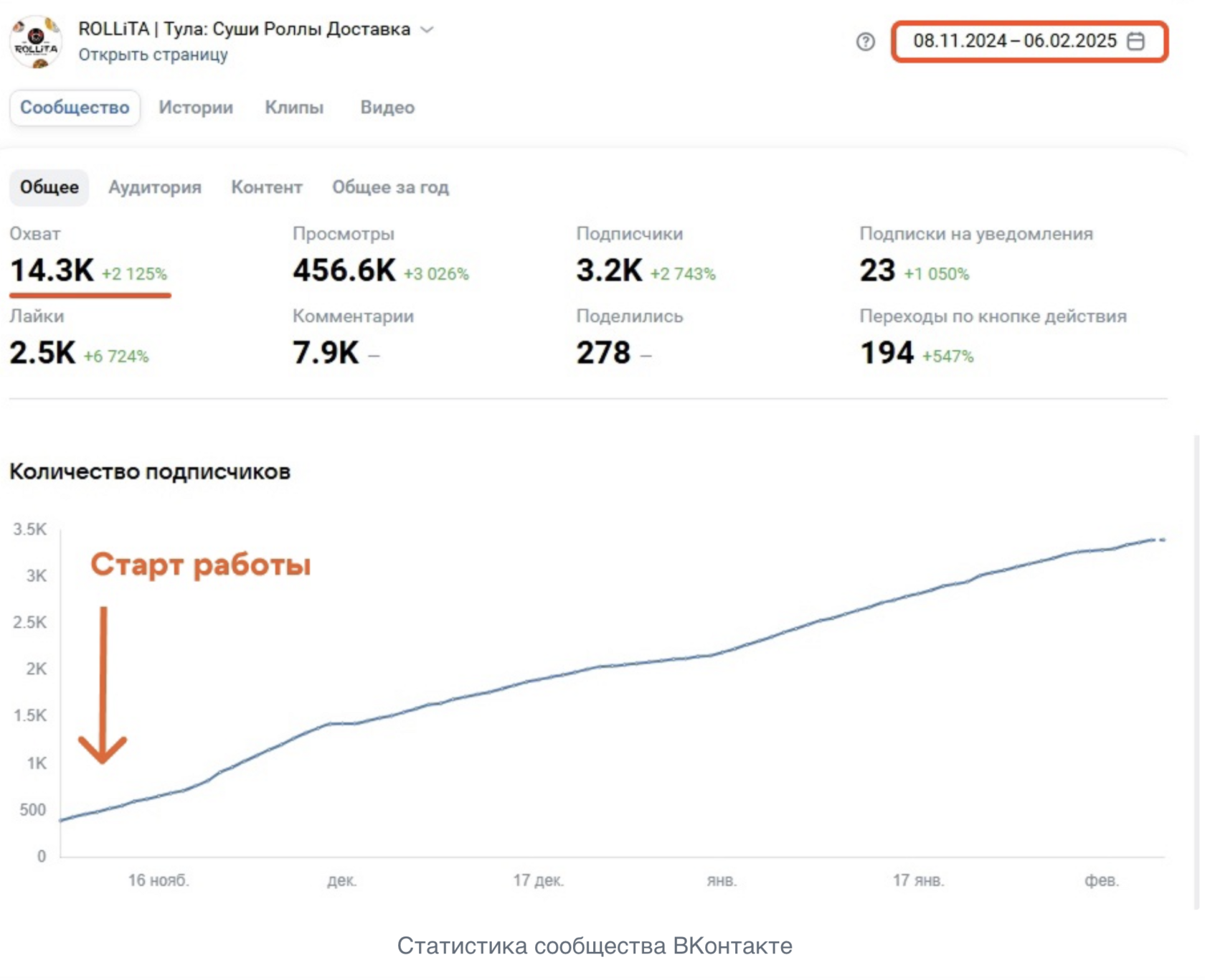Open the community name dropdown ROLLiTA
1205x980 pixels.
244,29
